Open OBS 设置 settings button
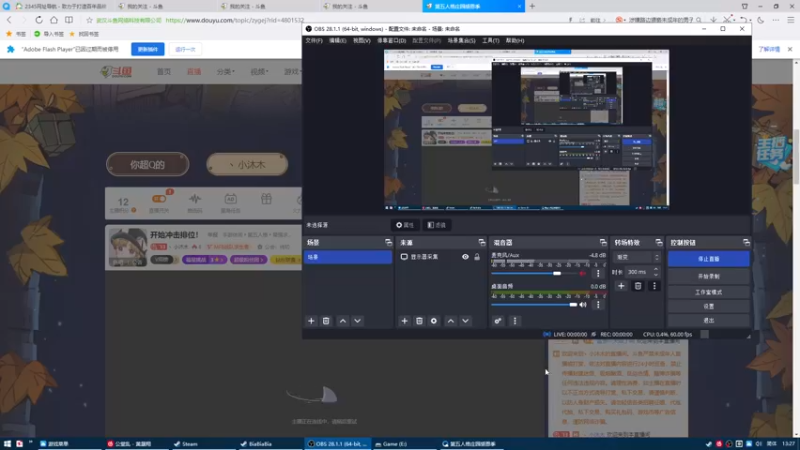This screenshot has width=800, height=450. click(709, 306)
